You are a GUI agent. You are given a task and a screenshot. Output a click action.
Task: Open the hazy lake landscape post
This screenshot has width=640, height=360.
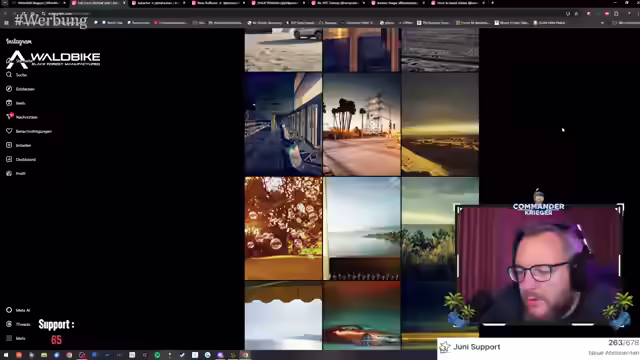click(x=362, y=229)
